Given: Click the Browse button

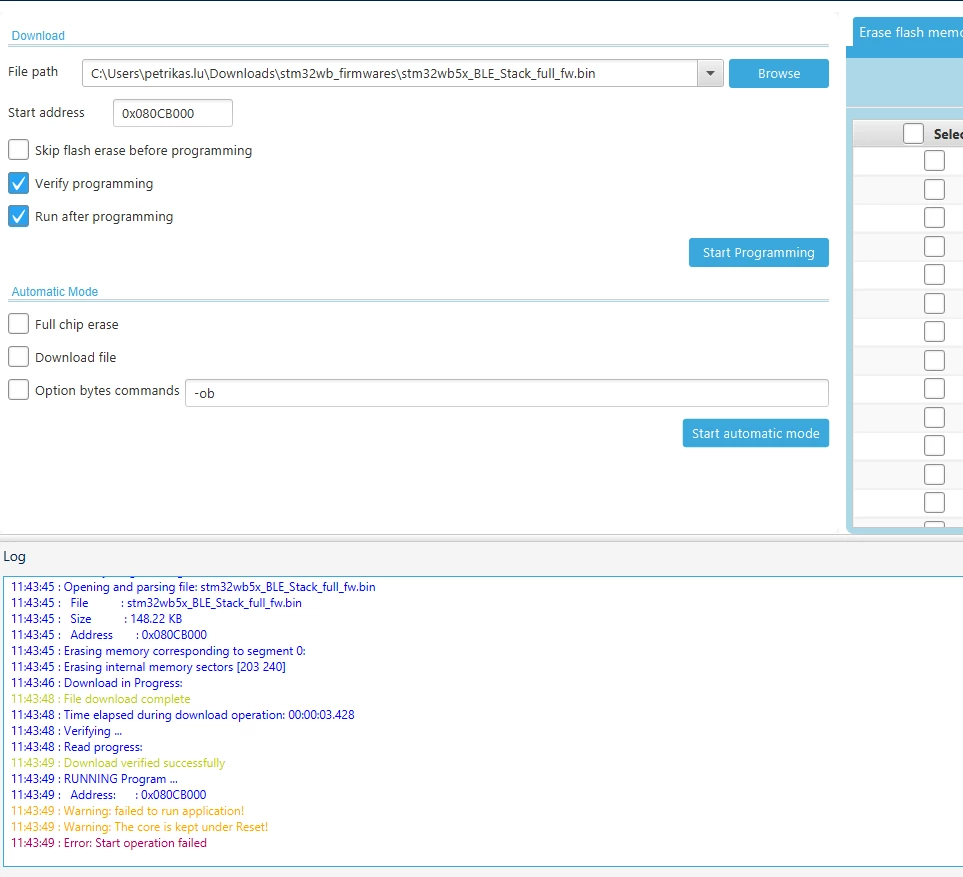Looking at the screenshot, I should tap(778, 74).
